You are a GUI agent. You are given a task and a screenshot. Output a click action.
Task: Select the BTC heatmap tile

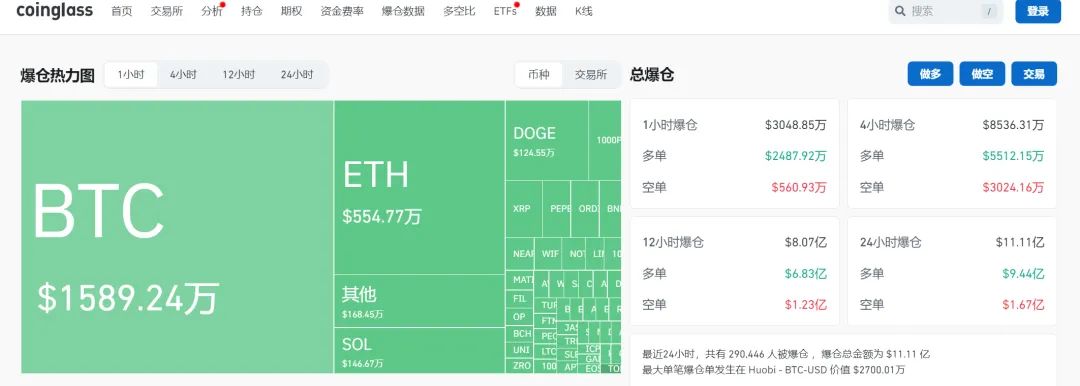[177, 236]
